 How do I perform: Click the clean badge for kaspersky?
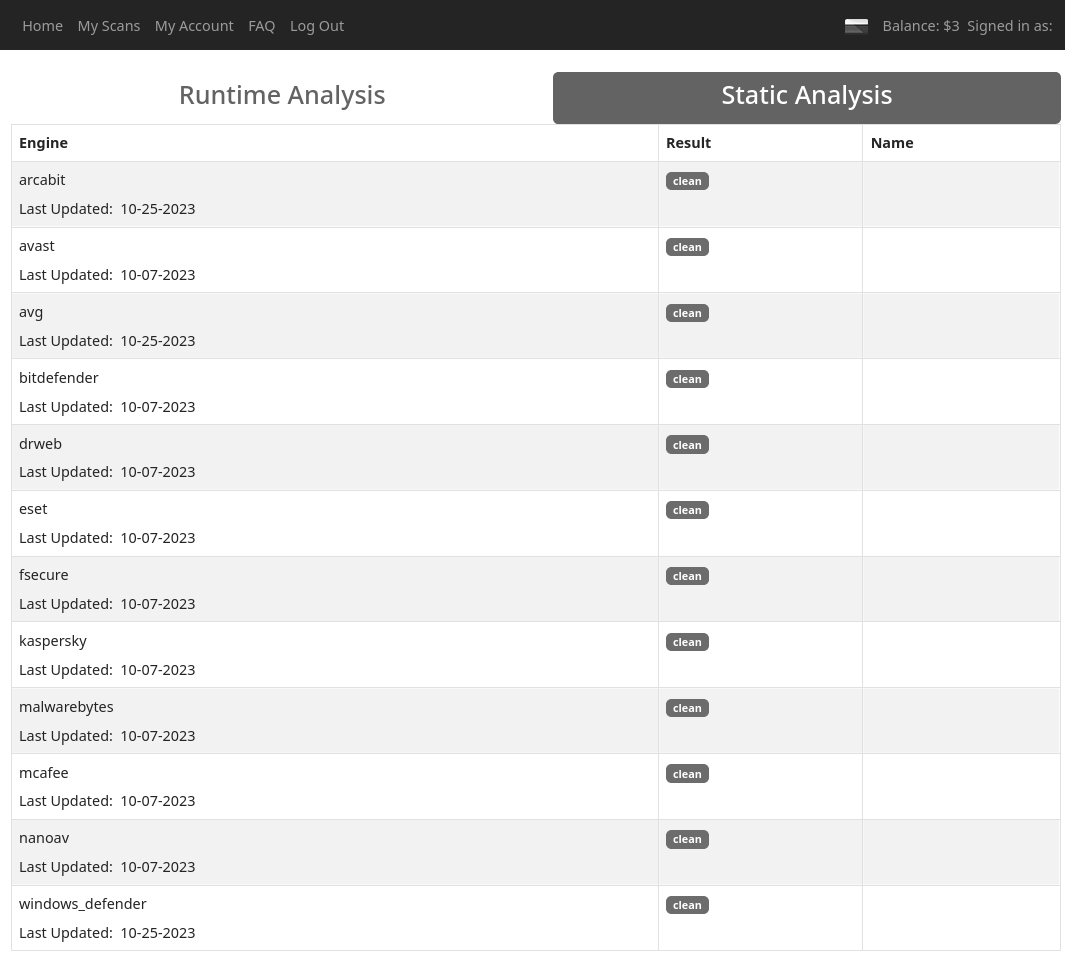coord(687,642)
